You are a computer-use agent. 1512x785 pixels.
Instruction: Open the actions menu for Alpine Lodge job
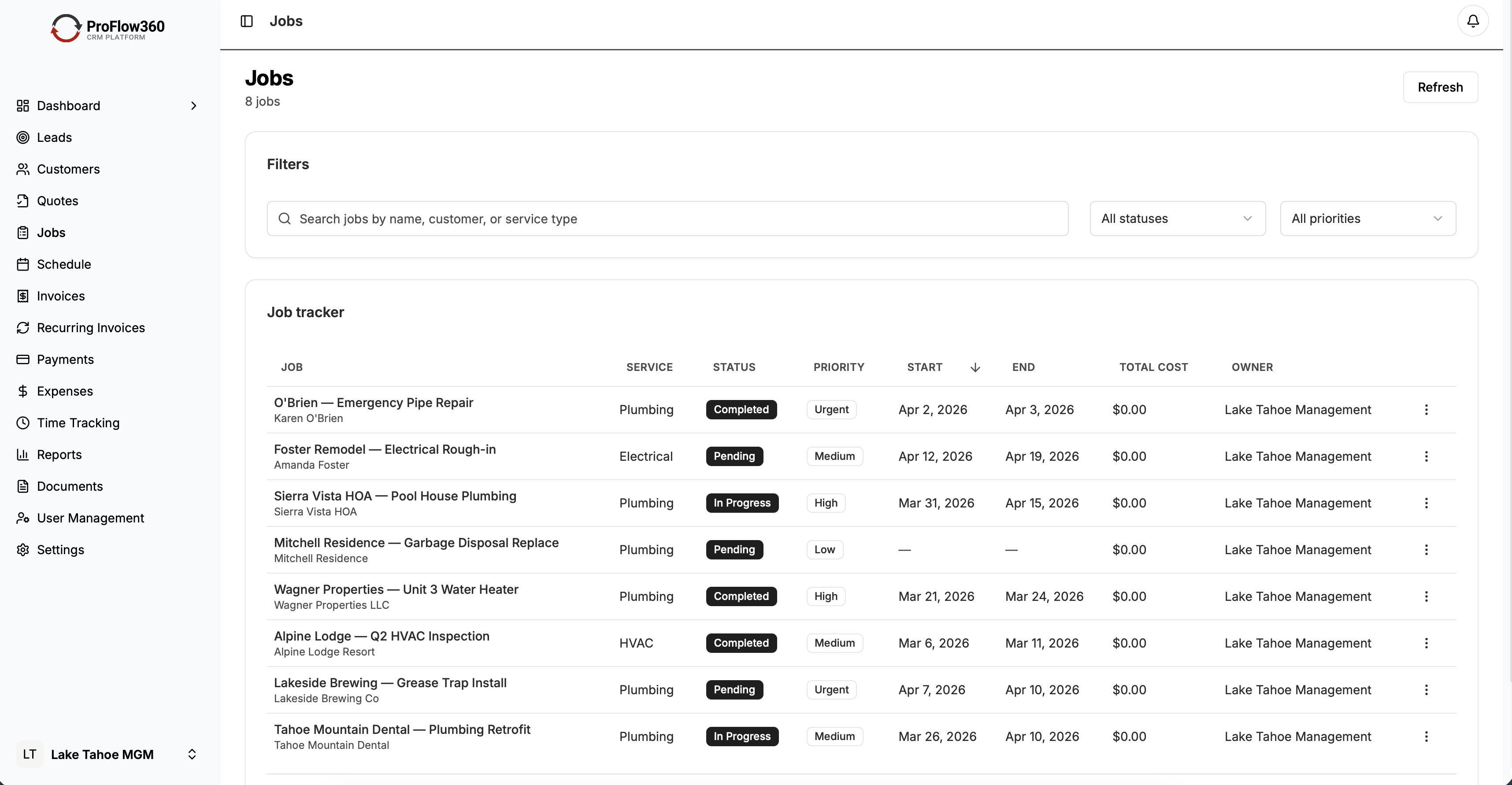1427,643
